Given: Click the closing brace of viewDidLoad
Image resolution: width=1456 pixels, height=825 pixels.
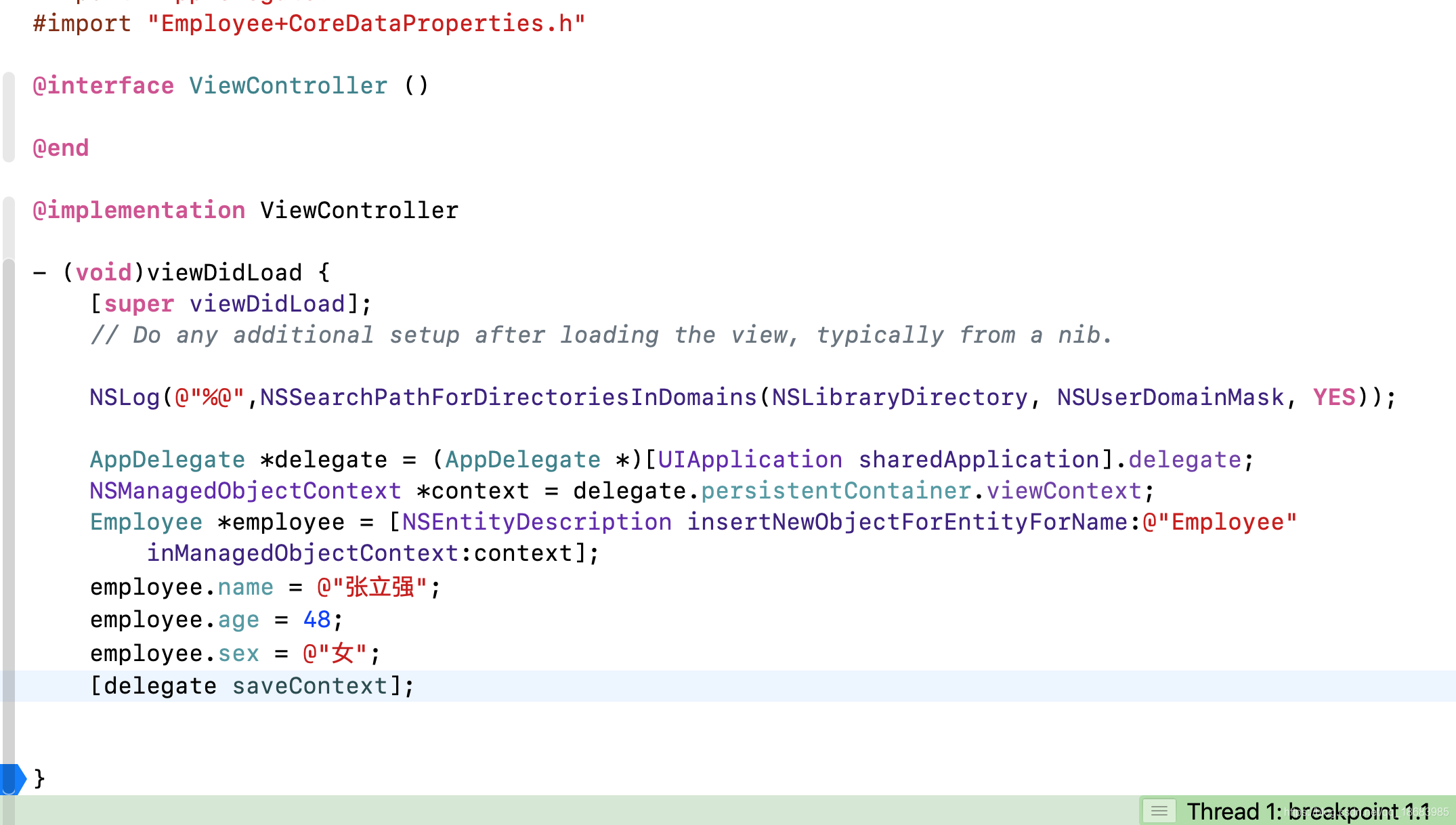Looking at the screenshot, I should 39,778.
